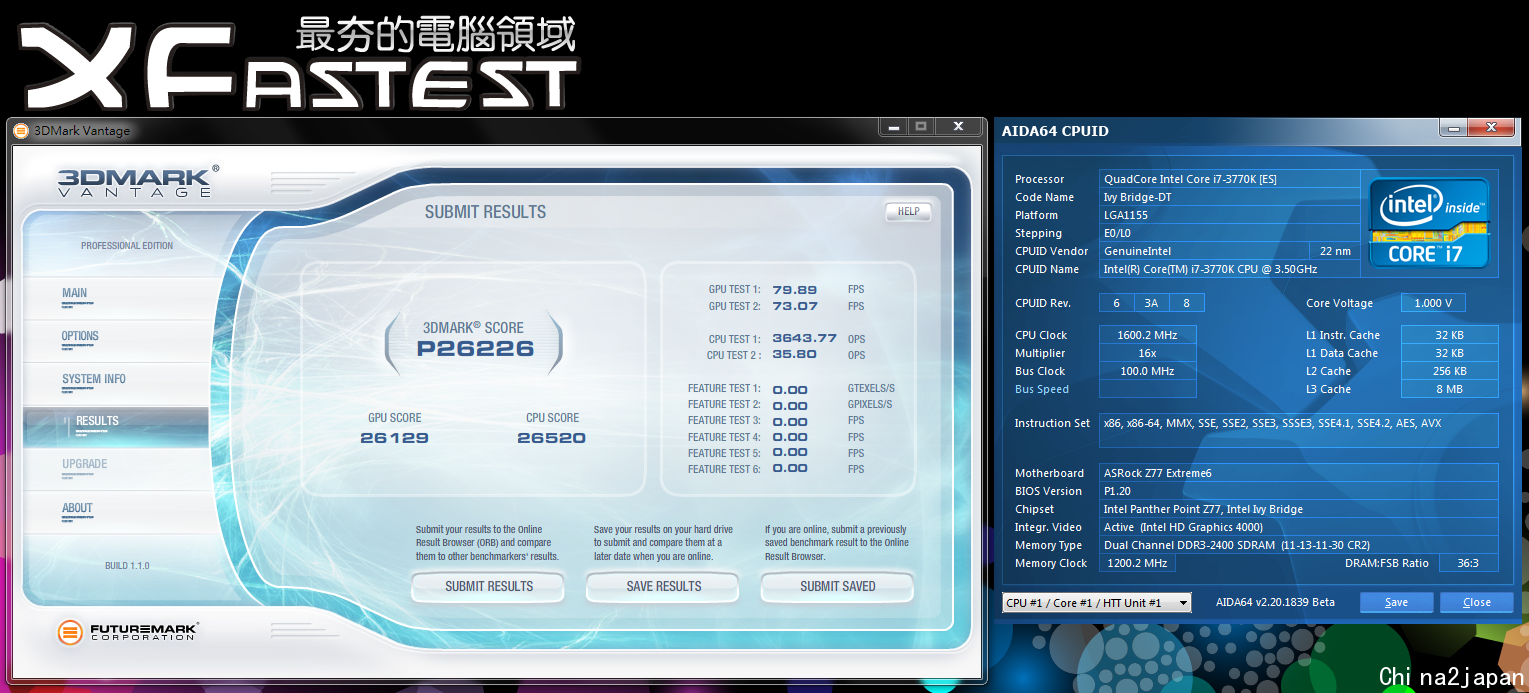
Task: Click the CPUID Vendor value GenuineIntel
Action: (x=1204, y=251)
